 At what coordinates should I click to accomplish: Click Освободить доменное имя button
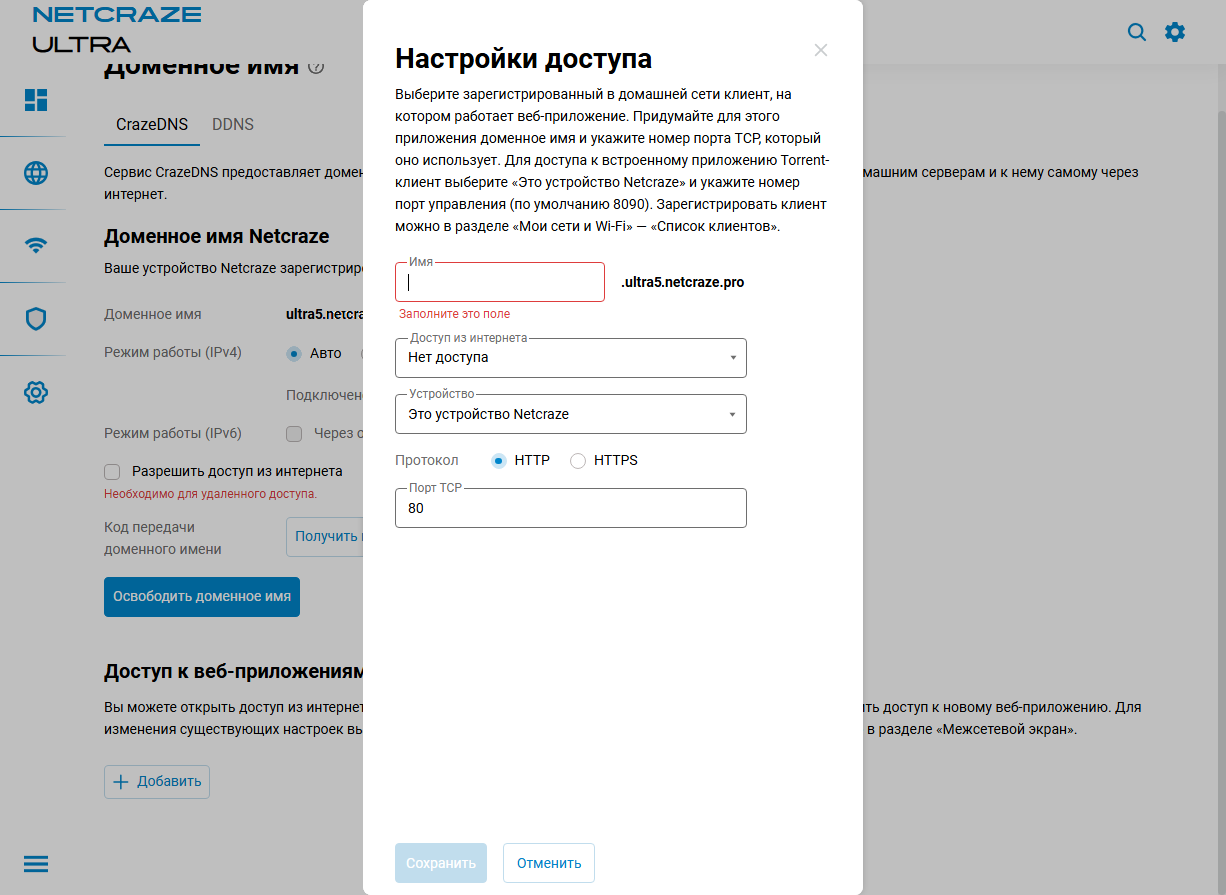202,597
